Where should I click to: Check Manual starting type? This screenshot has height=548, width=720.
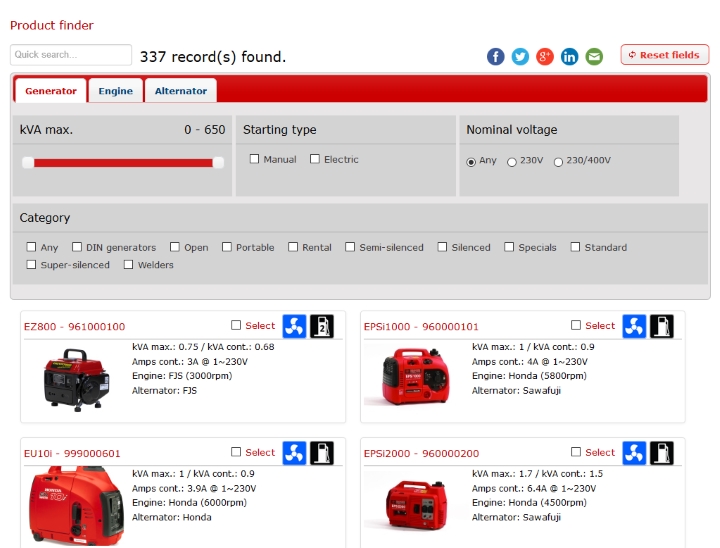pos(254,159)
